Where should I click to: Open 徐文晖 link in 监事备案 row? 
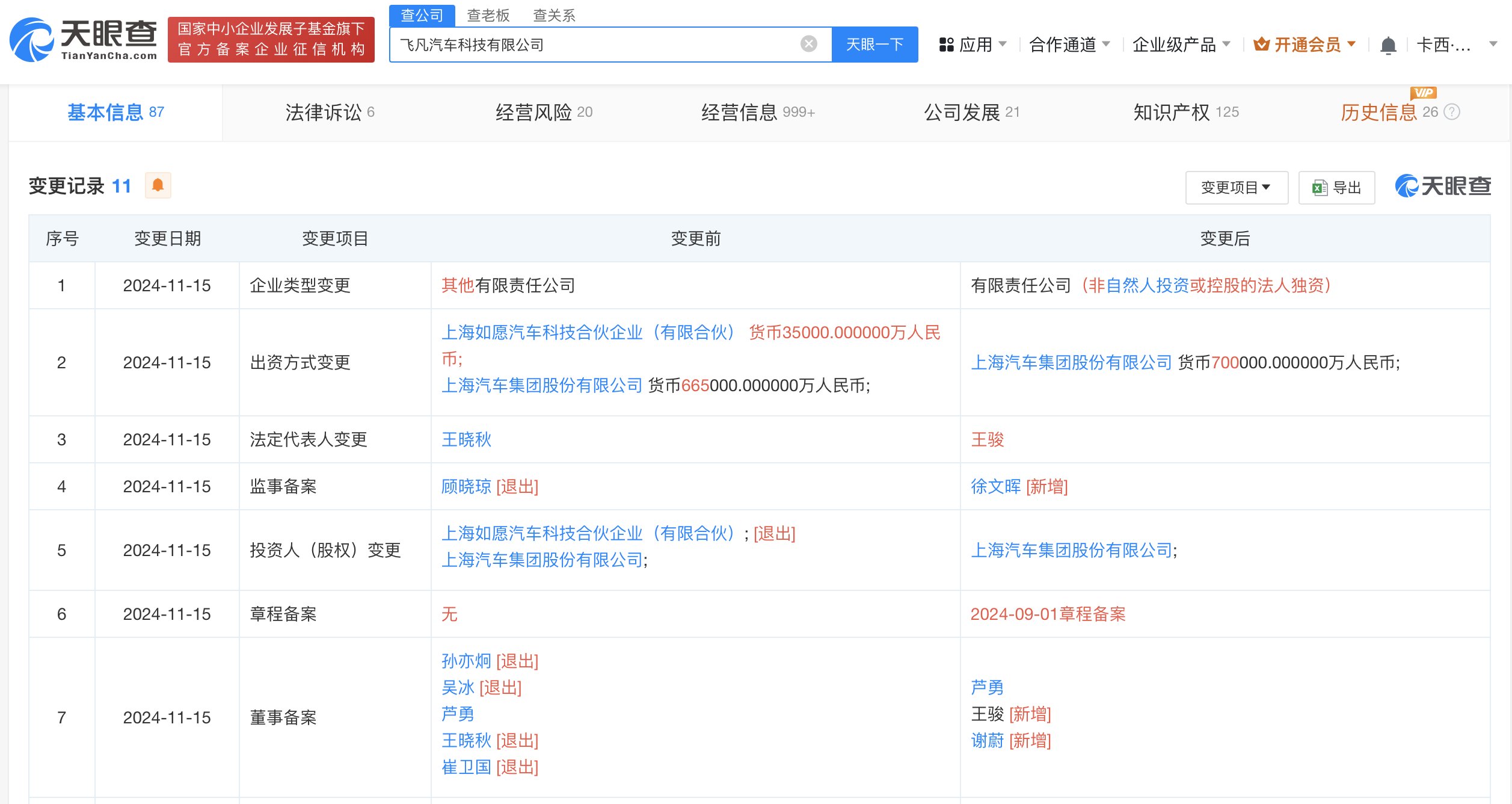[996, 486]
